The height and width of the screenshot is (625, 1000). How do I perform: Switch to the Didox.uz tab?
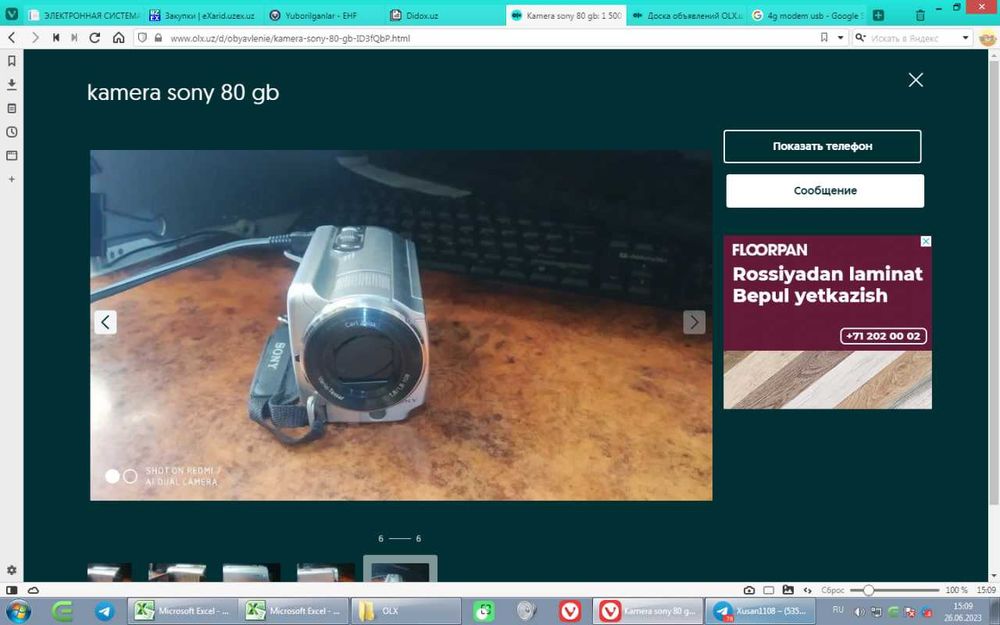tap(444, 15)
